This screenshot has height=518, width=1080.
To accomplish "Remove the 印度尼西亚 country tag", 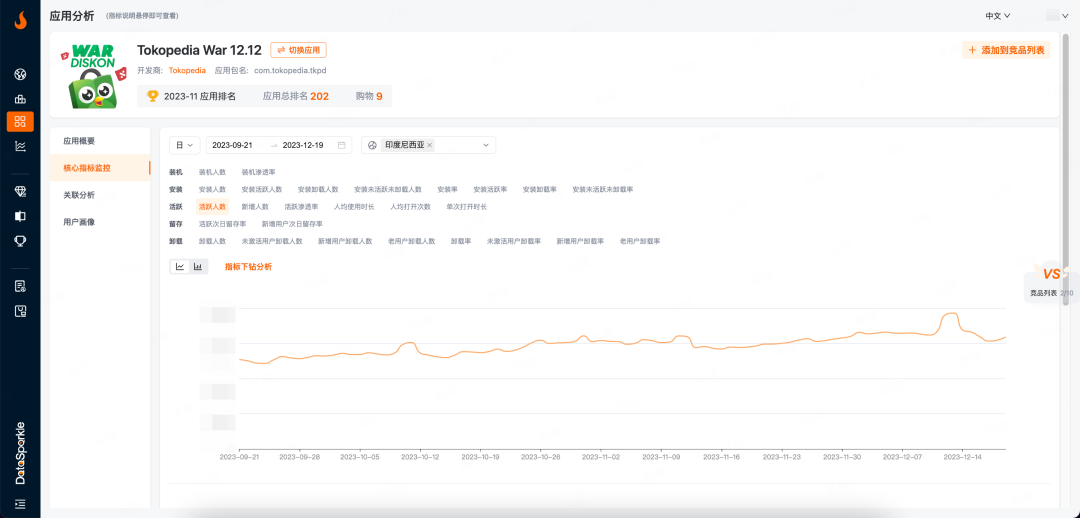I will coord(430,145).
